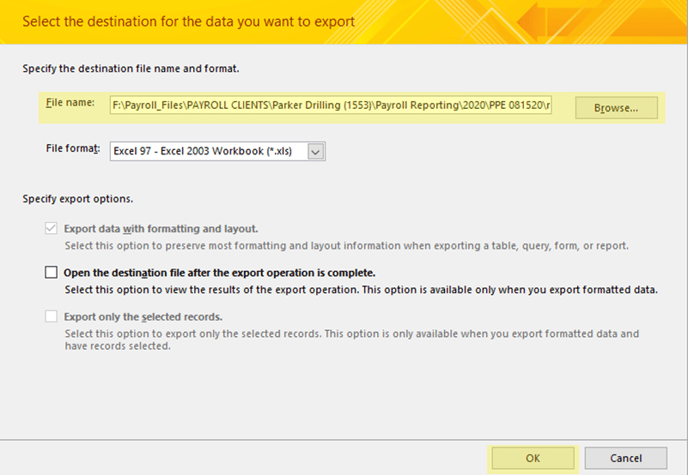Enable Open the destination file checkbox
688x475 pixels.
pyautogui.click(x=51, y=272)
